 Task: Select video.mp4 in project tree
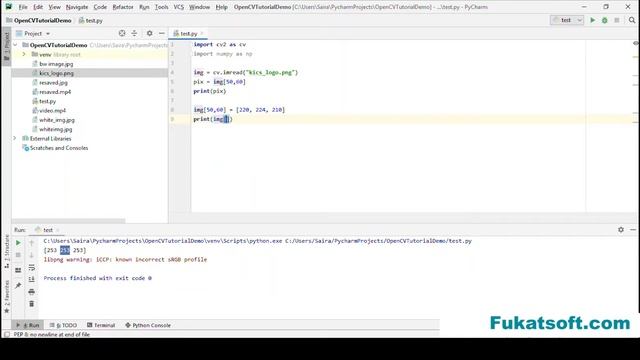point(52,111)
